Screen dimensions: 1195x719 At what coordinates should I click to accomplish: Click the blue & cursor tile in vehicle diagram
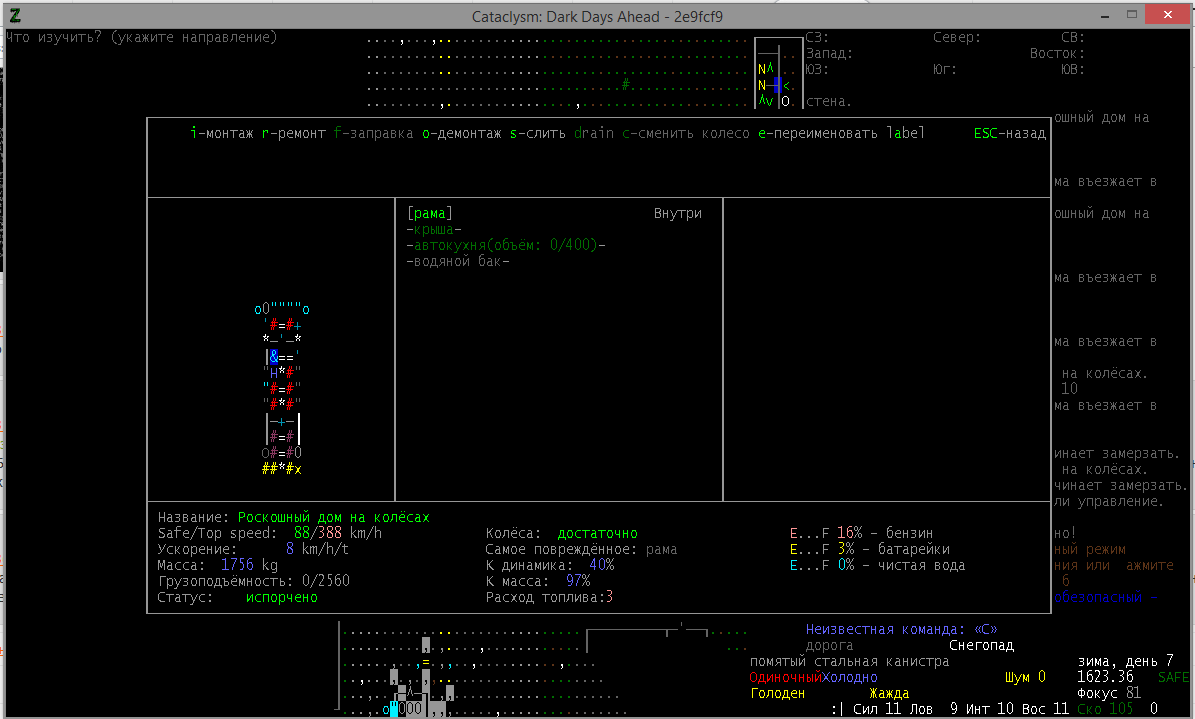tap(274, 356)
